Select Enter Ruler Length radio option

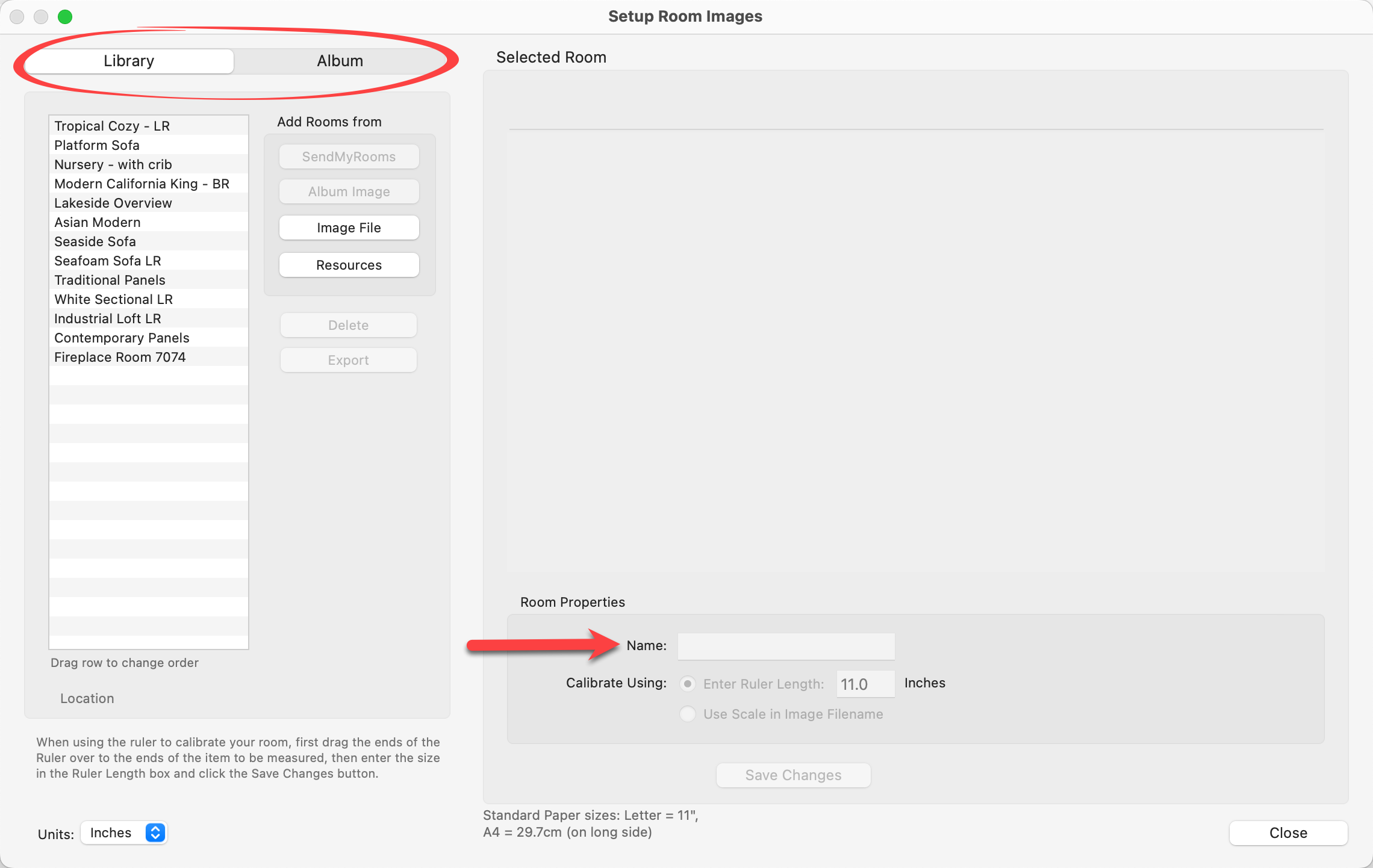[688, 684]
